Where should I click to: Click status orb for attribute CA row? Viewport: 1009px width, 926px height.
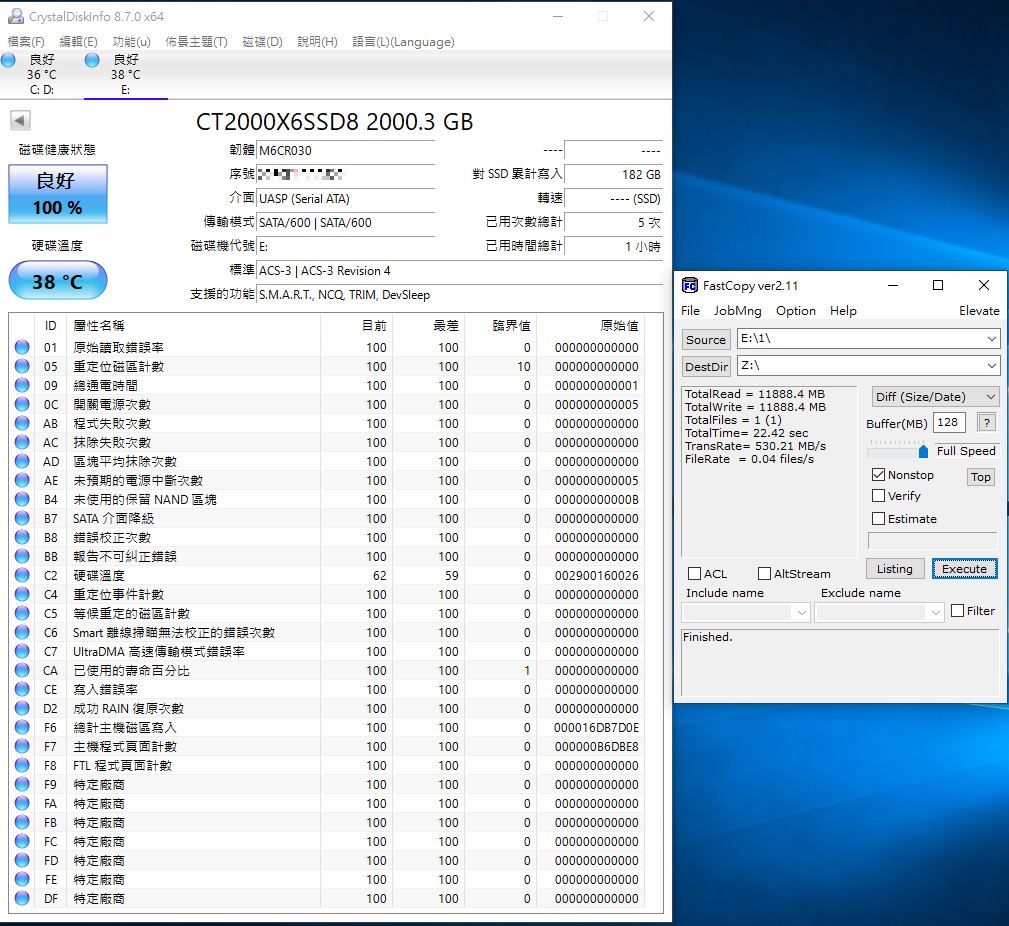pos(22,671)
